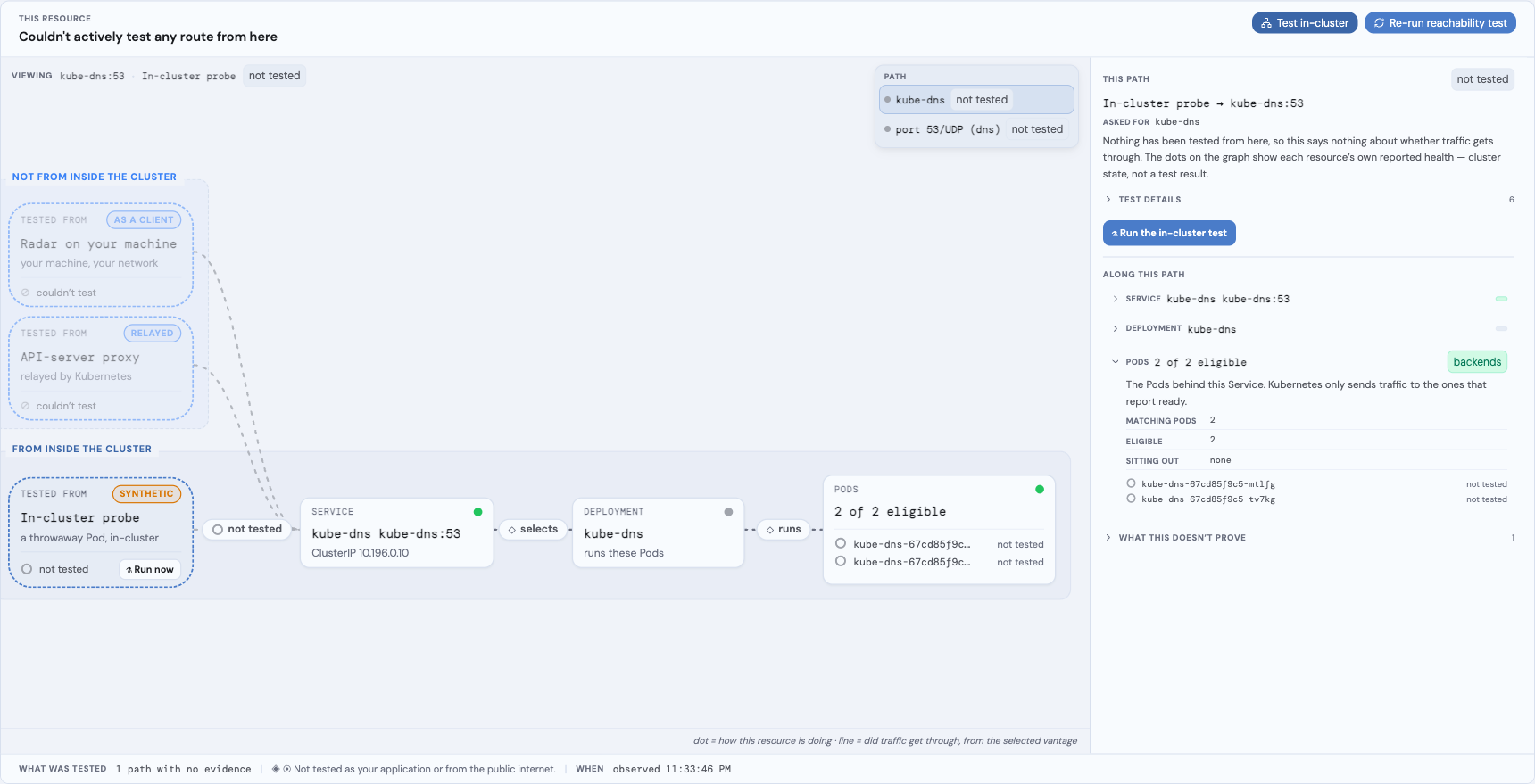Click diamond icon on 'runs' edge label

[x=770, y=530]
